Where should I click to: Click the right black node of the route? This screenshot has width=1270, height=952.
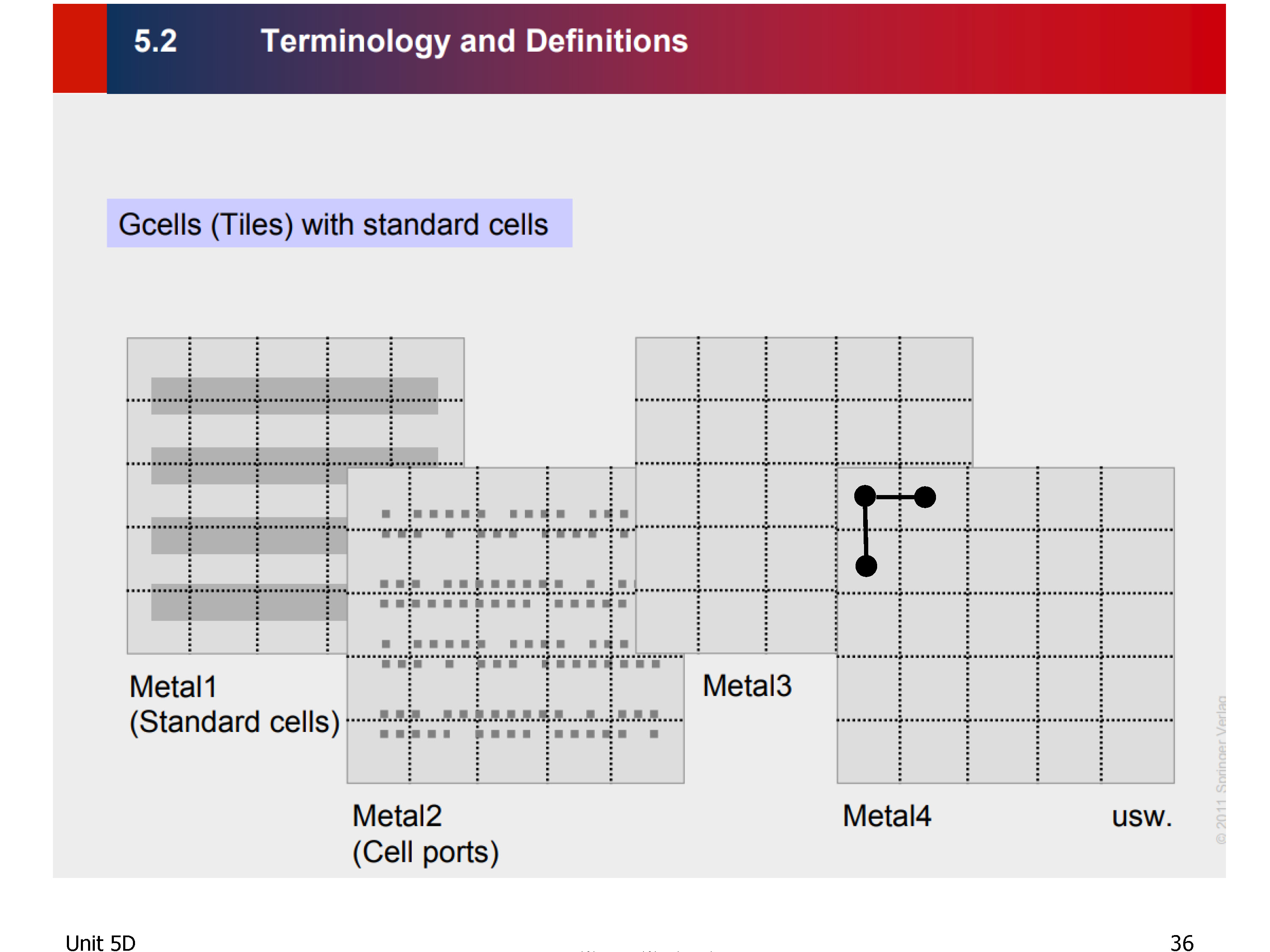click(x=925, y=497)
